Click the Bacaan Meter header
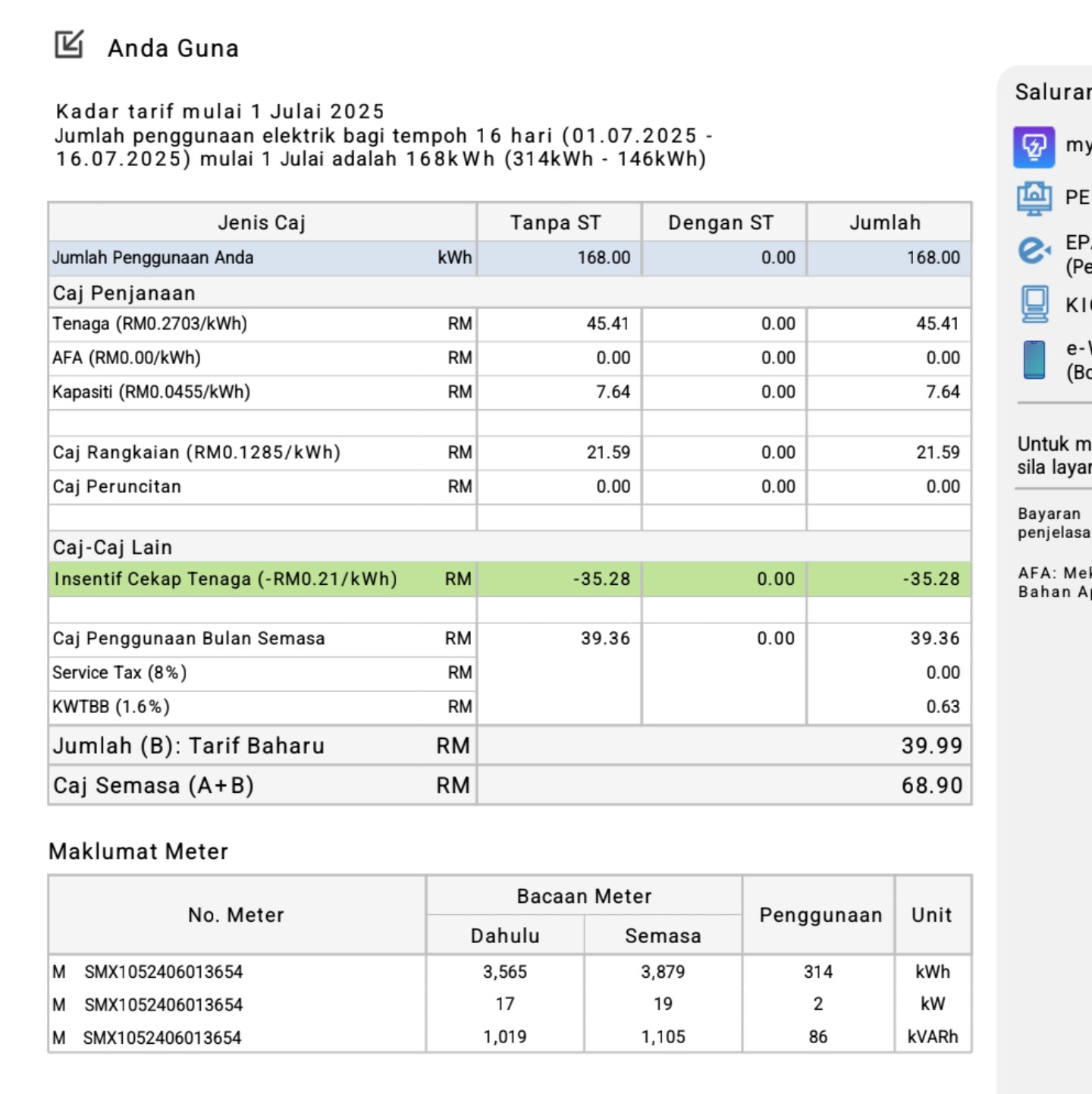The width and height of the screenshot is (1092, 1094). click(x=584, y=896)
